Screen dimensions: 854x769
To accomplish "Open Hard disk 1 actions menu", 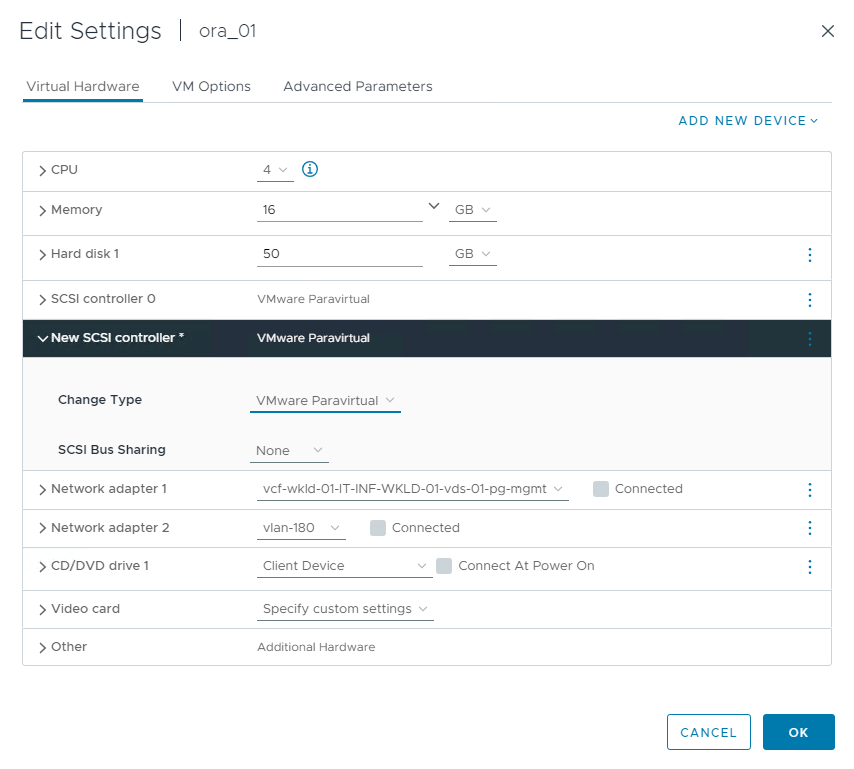I will click(x=810, y=255).
